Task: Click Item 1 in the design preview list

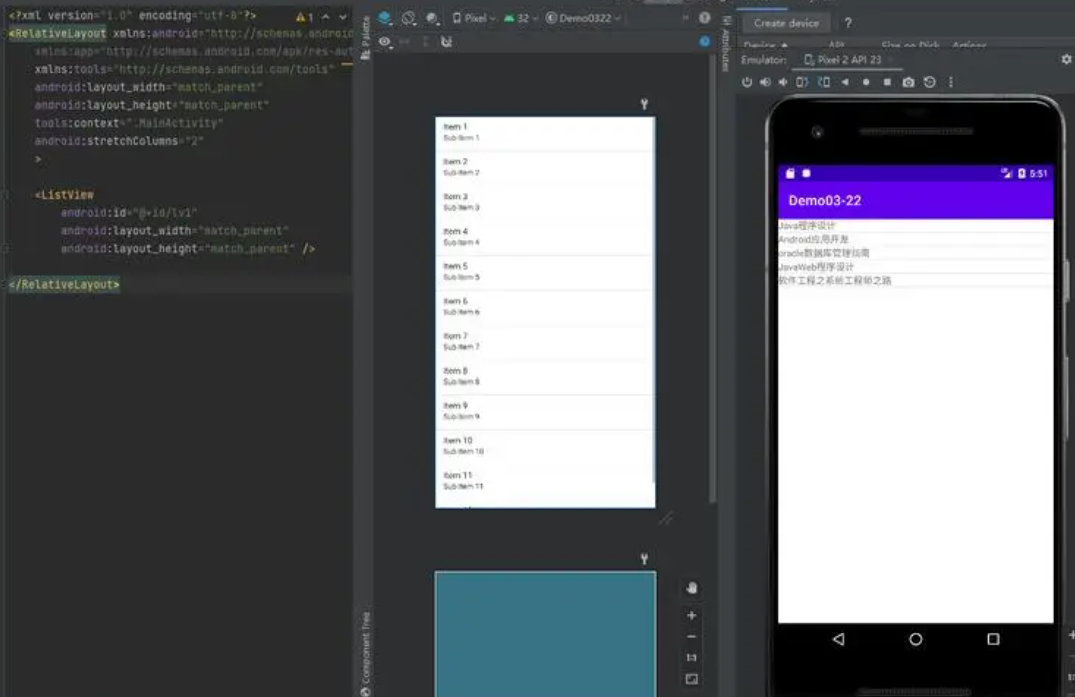Action: coord(545,133)
